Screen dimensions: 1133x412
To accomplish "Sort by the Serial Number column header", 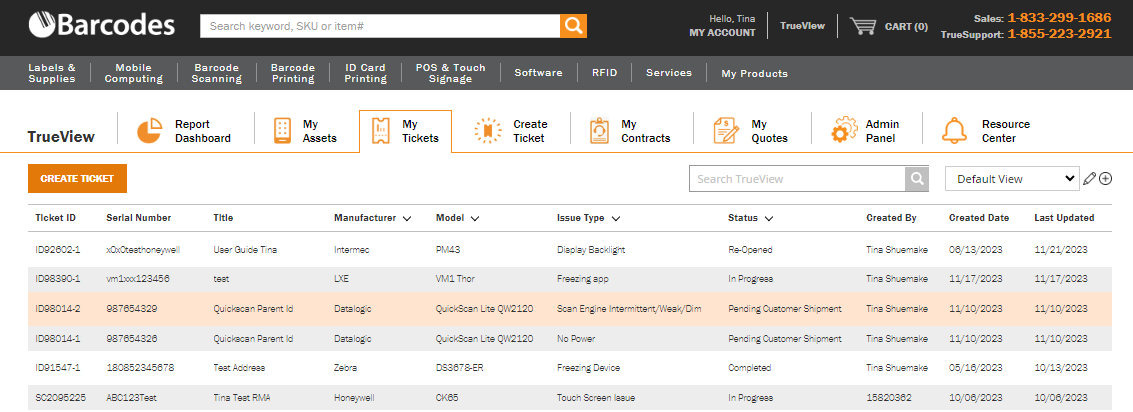I will pyautogui.click(x=139, y=218).
